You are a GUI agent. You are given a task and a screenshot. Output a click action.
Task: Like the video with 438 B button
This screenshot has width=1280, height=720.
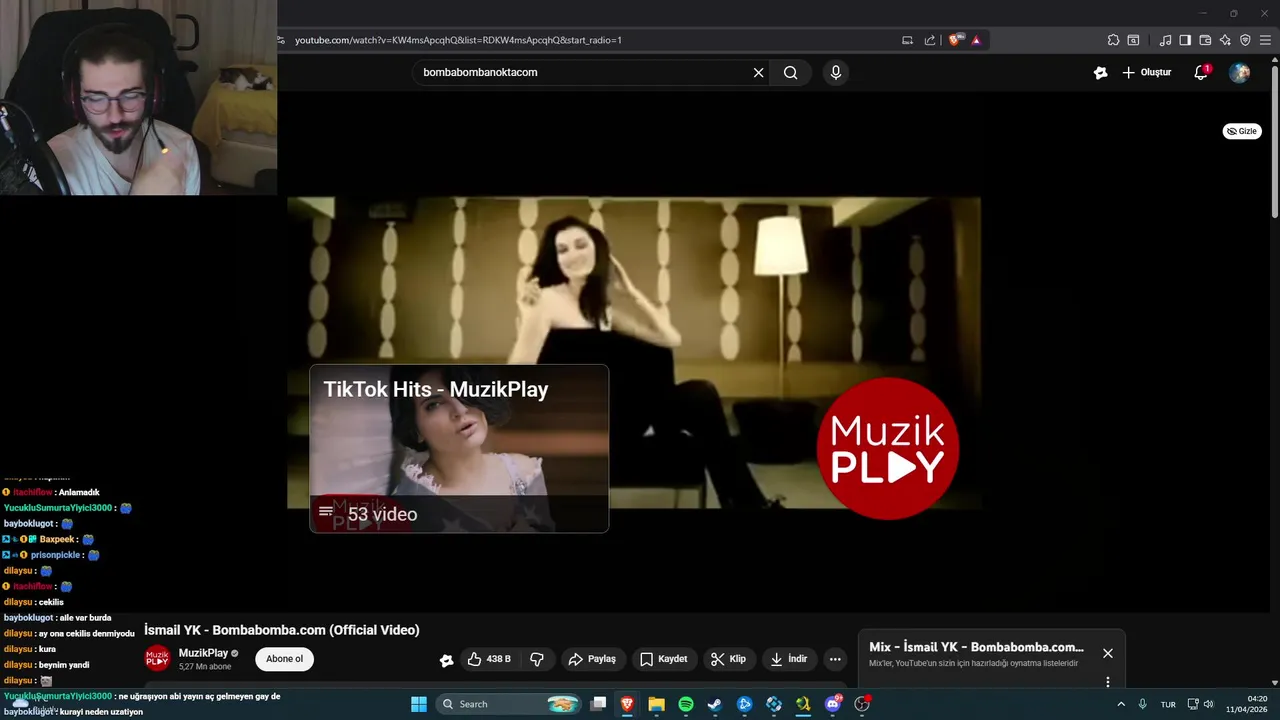[489, 659]
